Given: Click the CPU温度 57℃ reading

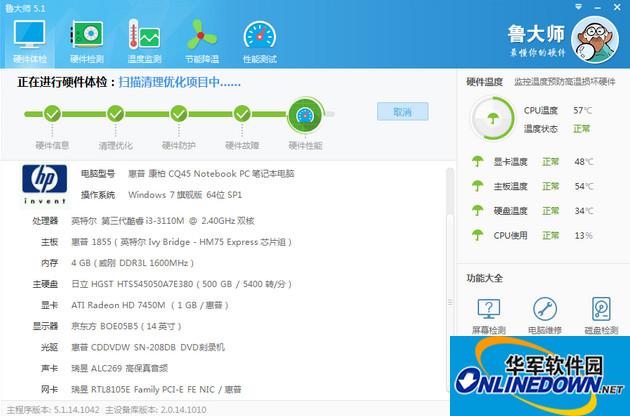Looking at the screenshot, I should 583,110.
